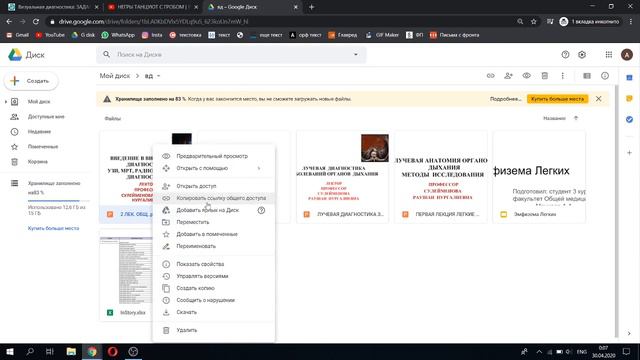
Task: Choose Показать свойства in the context menu
Action: 213,264
